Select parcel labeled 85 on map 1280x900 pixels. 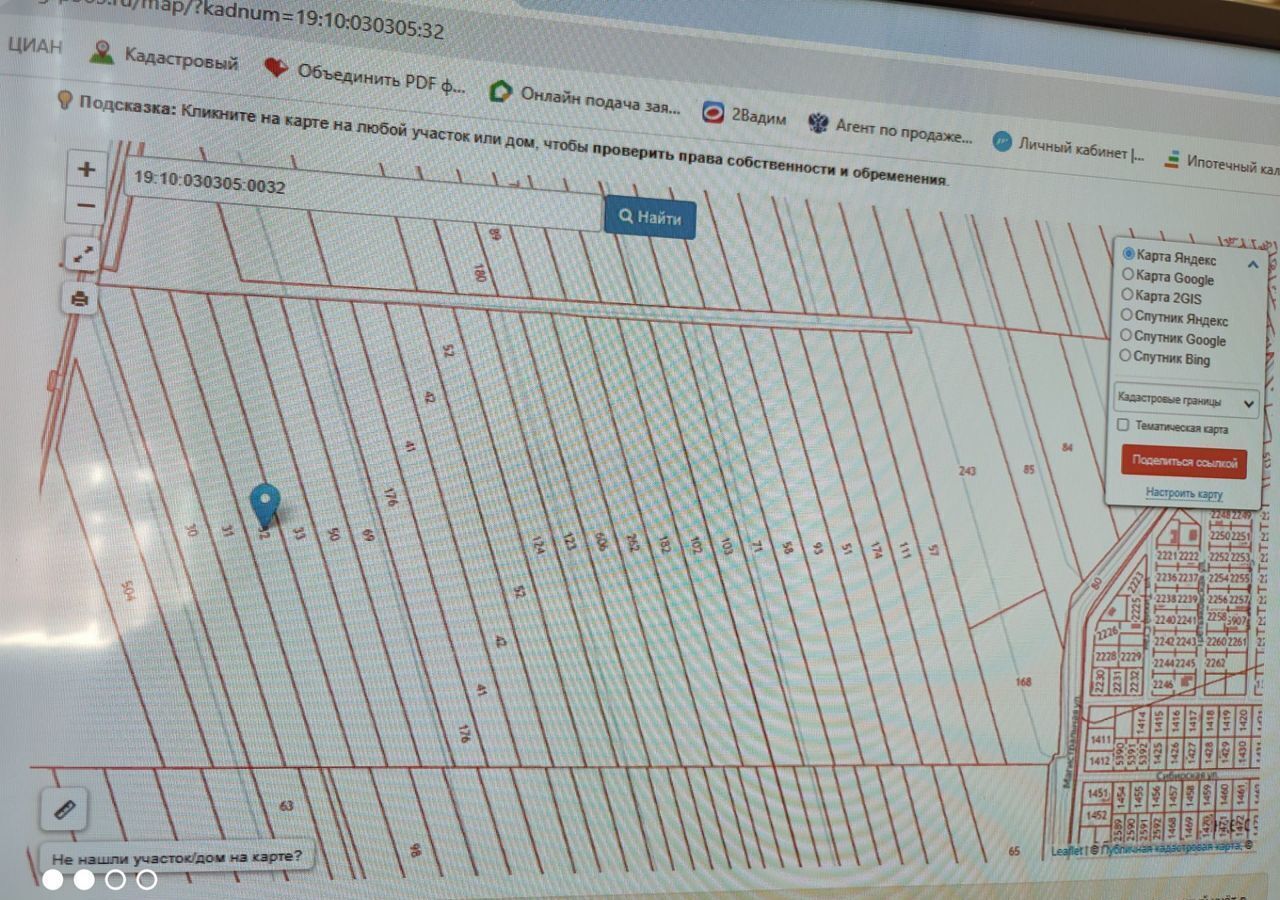point(1029,469)
